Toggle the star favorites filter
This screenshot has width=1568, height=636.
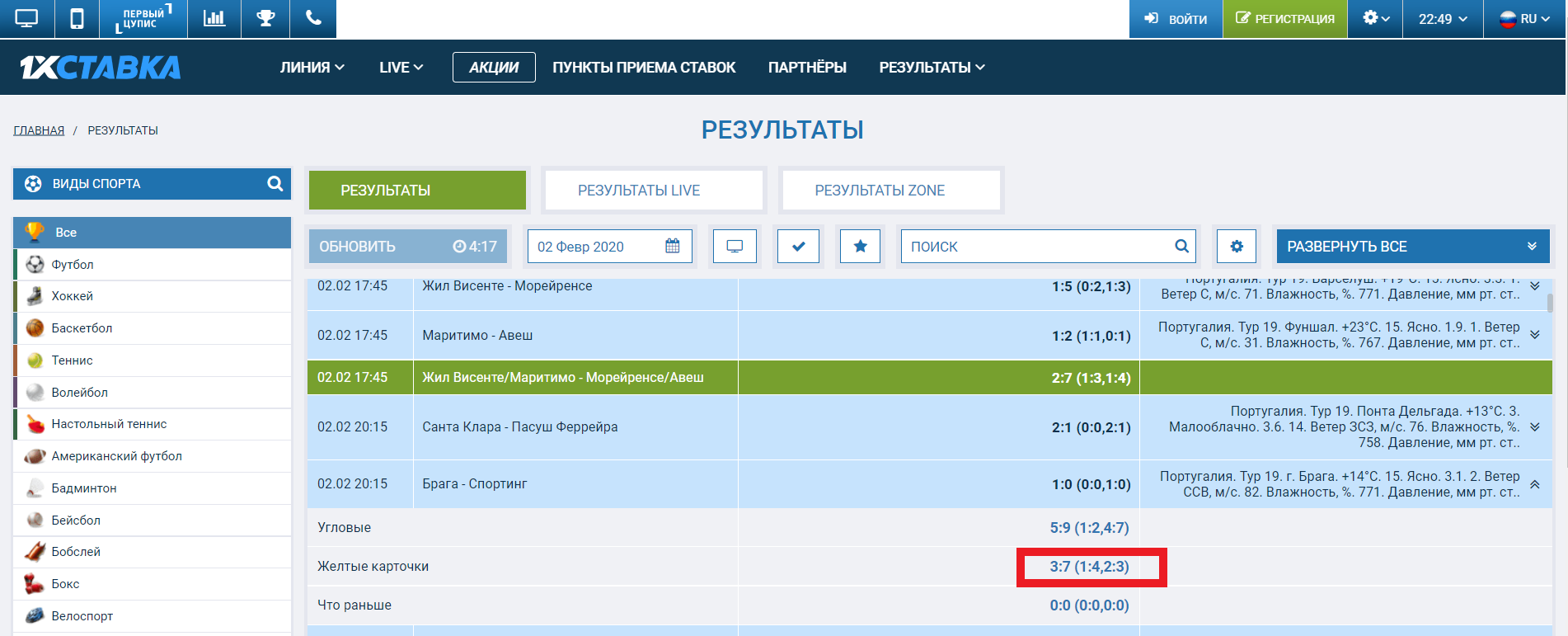860,246
